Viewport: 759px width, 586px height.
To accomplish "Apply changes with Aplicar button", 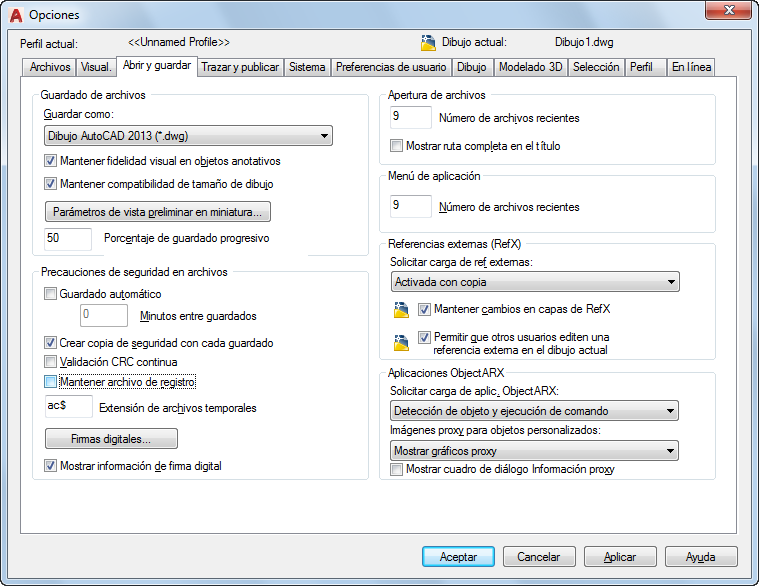I will 620,557.
